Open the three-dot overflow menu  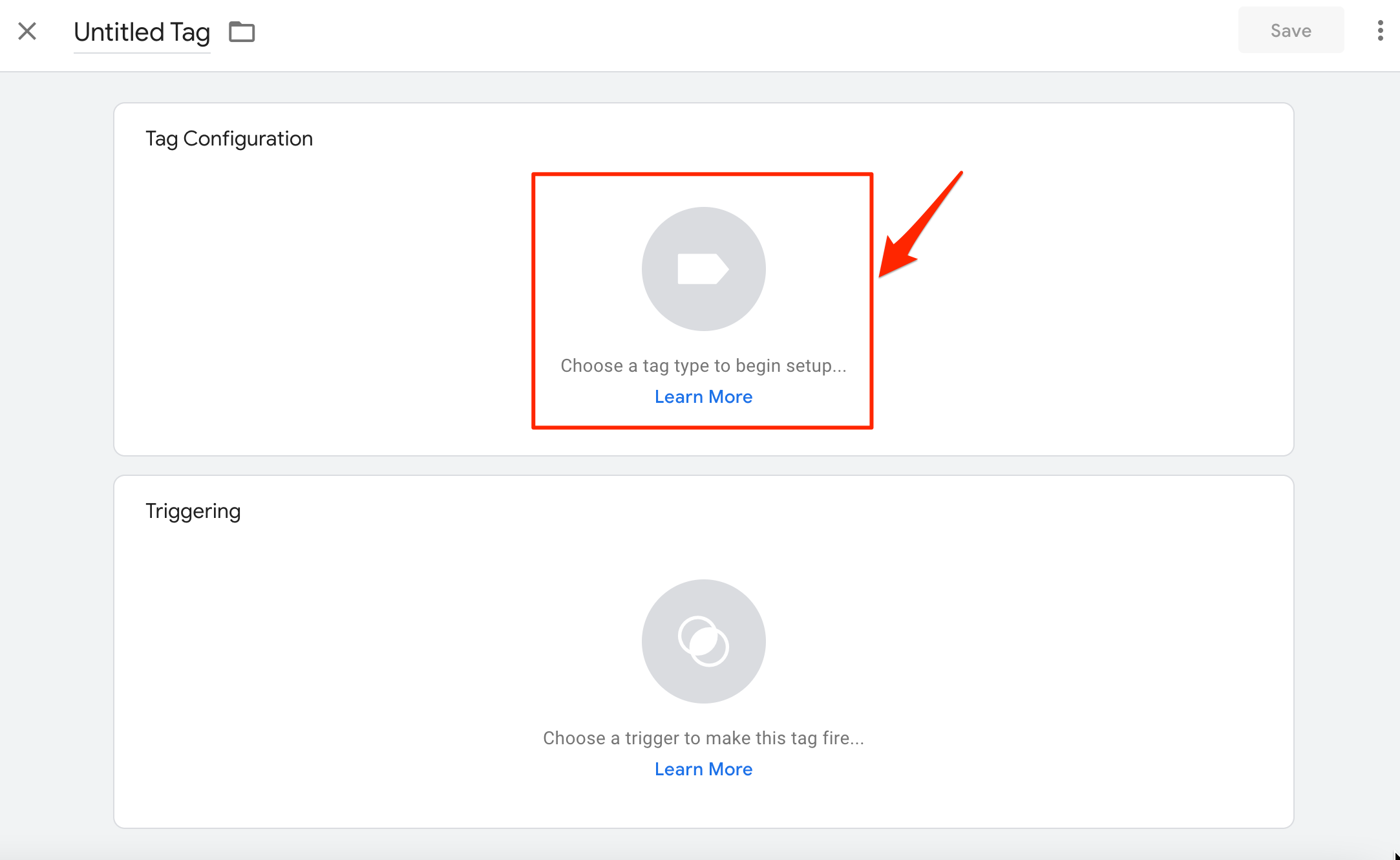pos(1380,31)
